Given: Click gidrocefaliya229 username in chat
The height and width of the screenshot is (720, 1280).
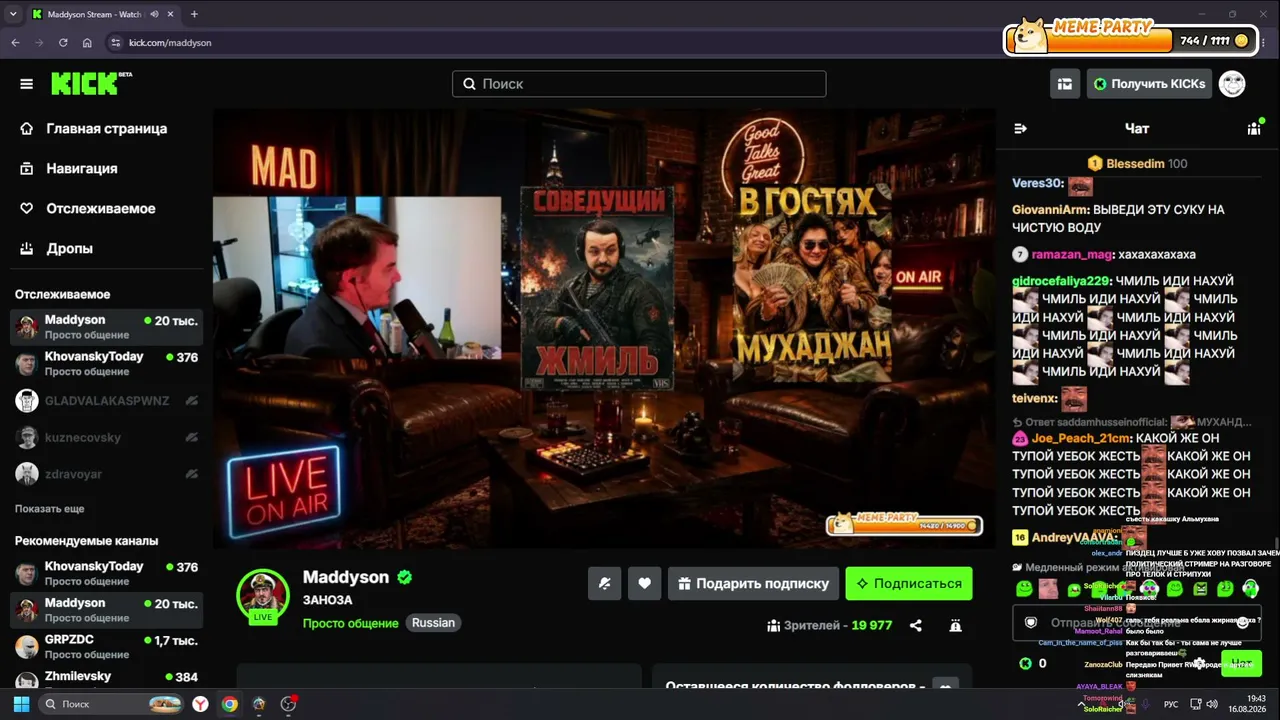Looking at the screenshot, I should pos(1061,281).
